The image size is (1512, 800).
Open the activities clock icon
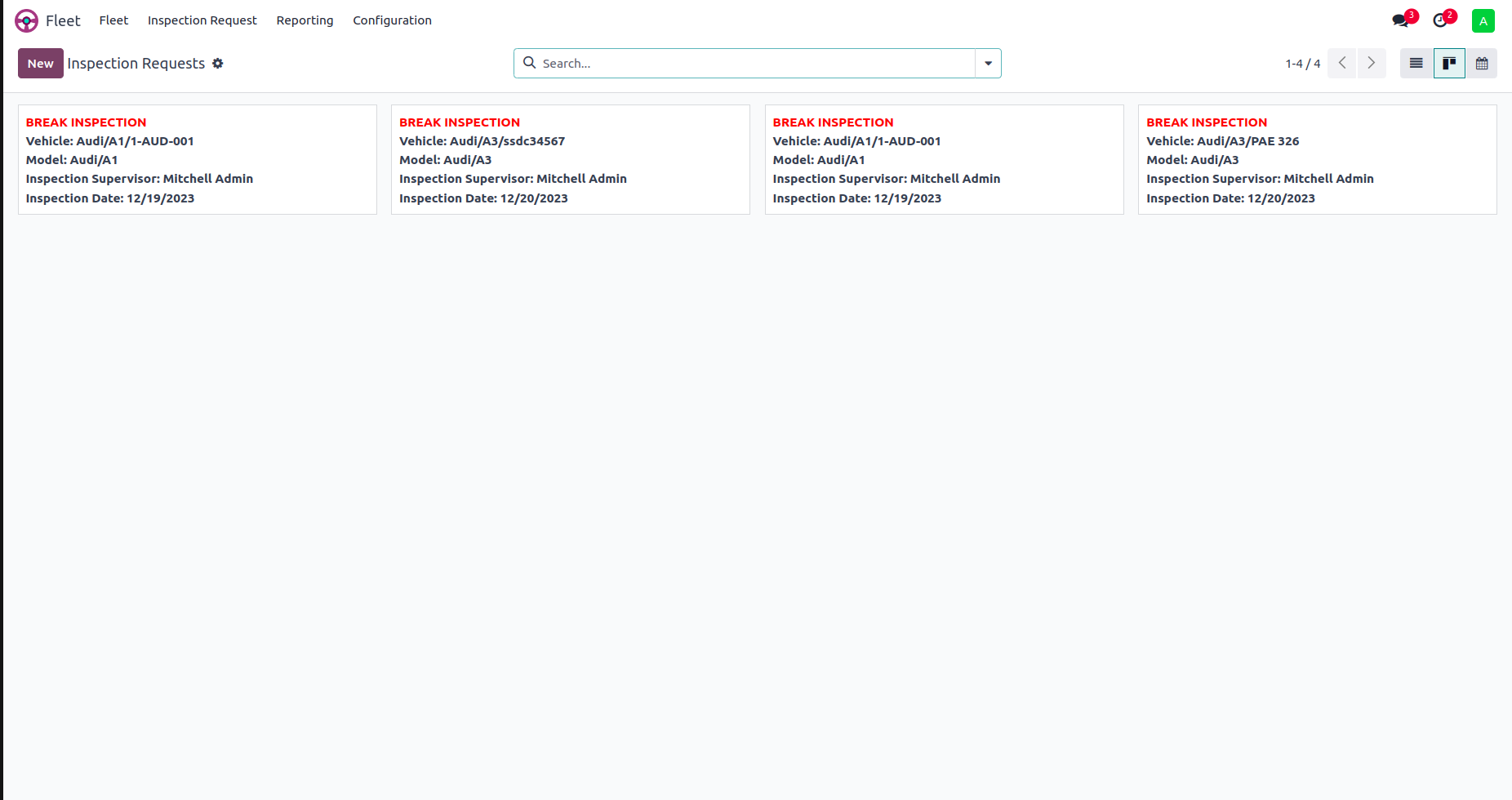(x=1442, y=20)
